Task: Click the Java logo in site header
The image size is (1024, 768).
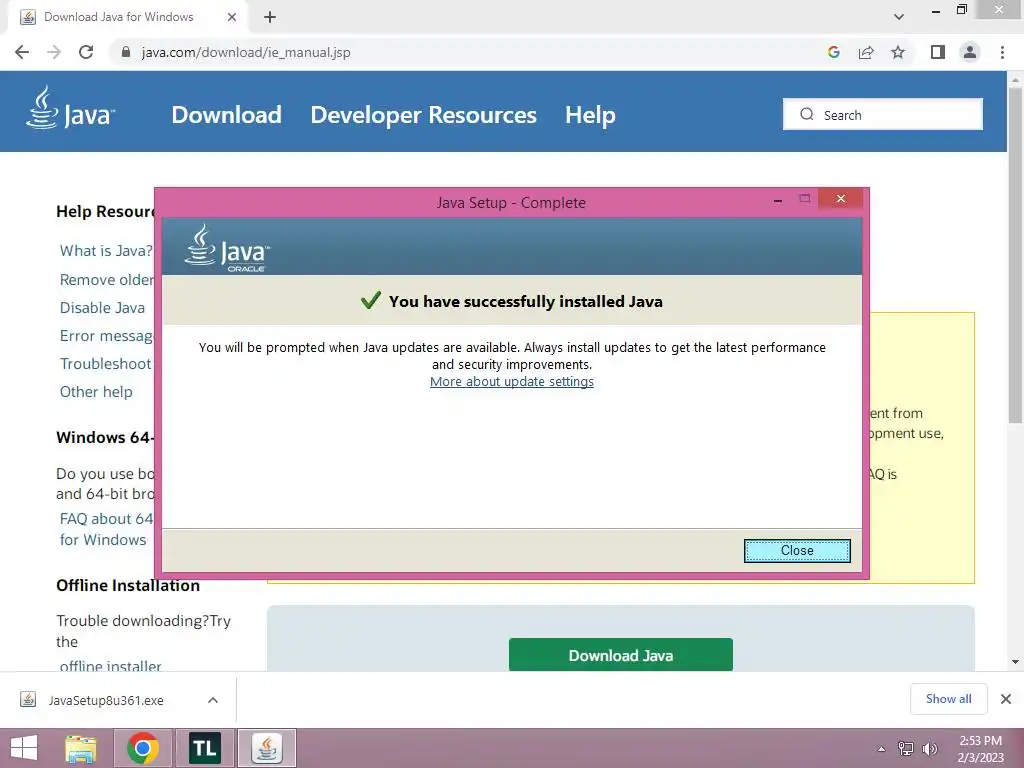Action: click(x=71, y=108)
